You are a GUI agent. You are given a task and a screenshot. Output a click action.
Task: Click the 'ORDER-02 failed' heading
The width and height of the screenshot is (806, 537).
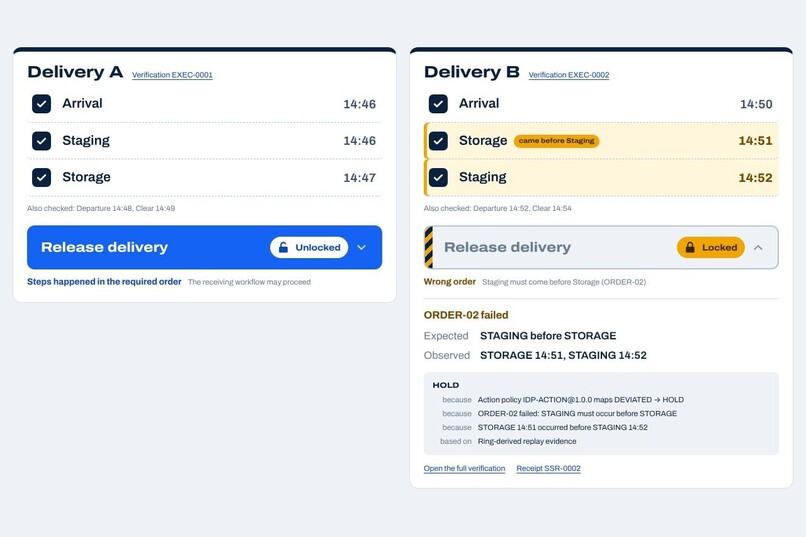pyautogui.click(x=466, y=315)
